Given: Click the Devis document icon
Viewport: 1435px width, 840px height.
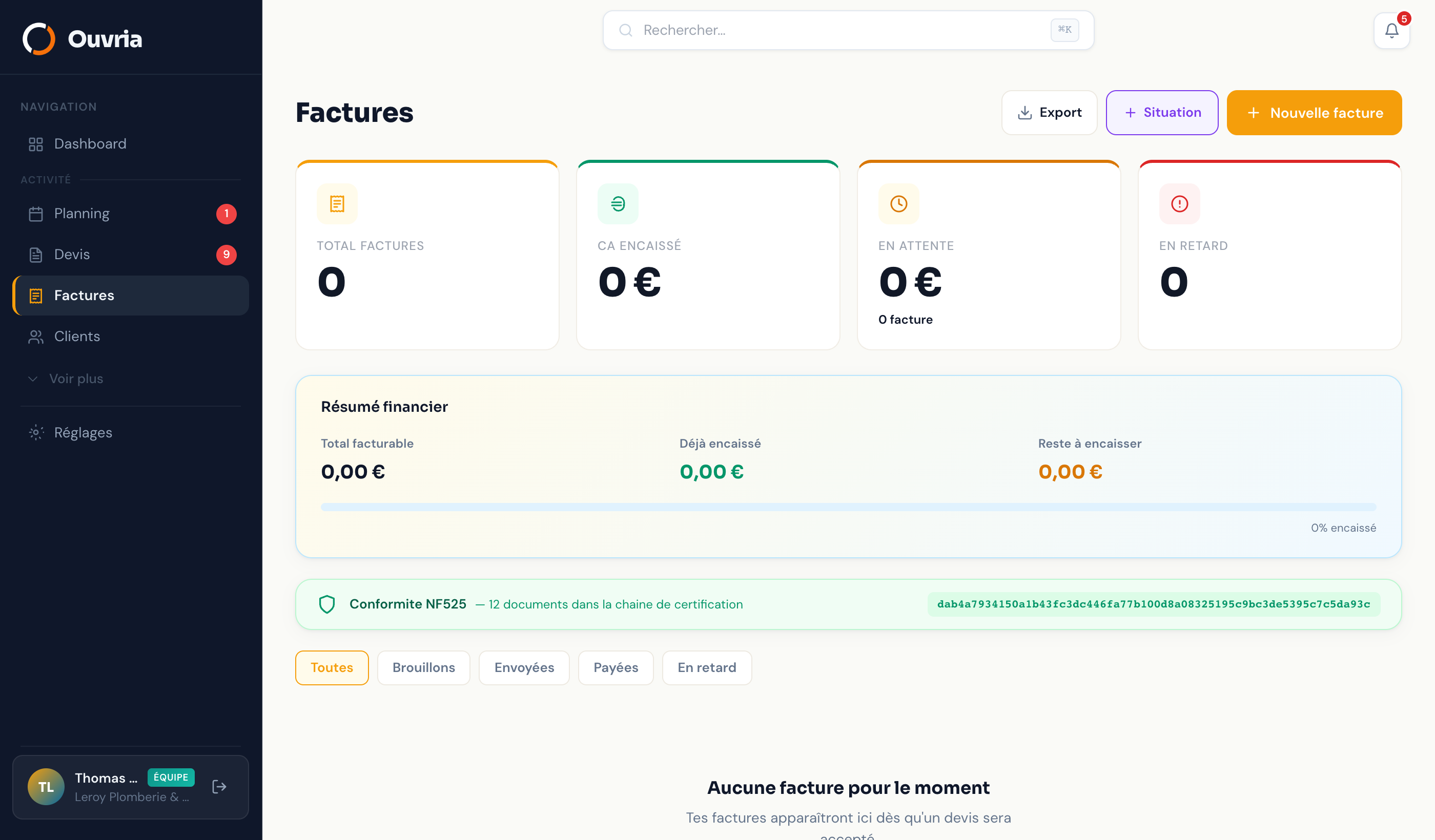Looking at the screenshot, I should coord(36,255).
